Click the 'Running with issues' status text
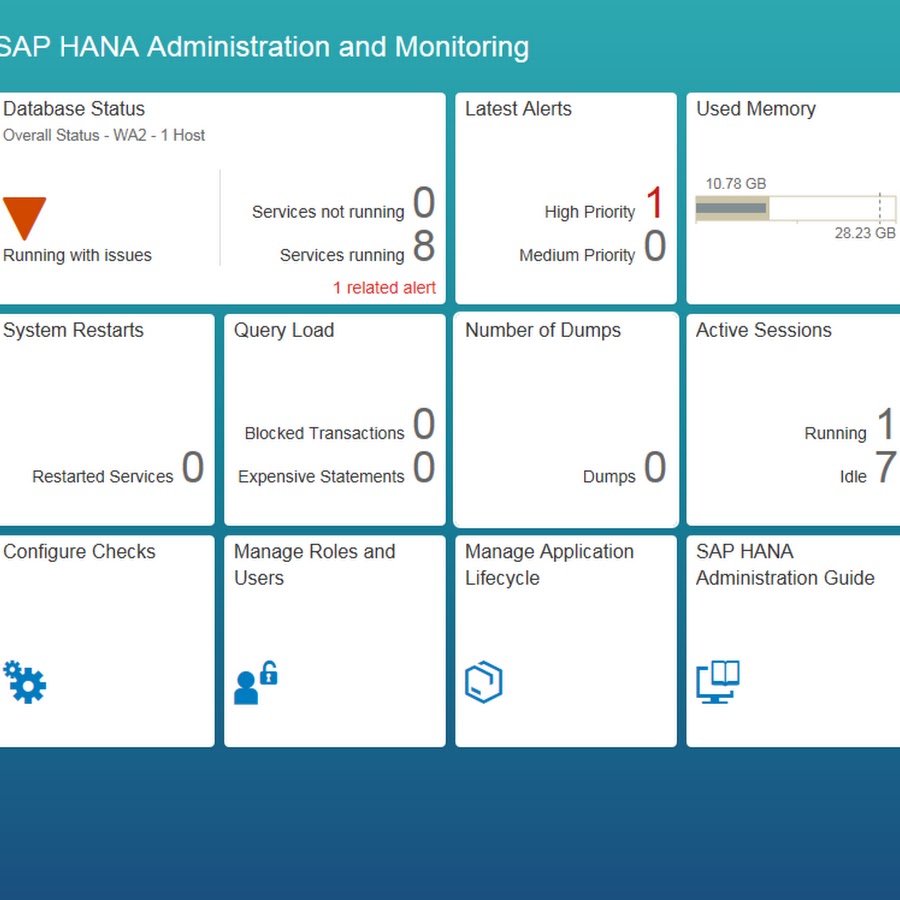The height and width of the screenshot is (900, 900). point(77,255)
